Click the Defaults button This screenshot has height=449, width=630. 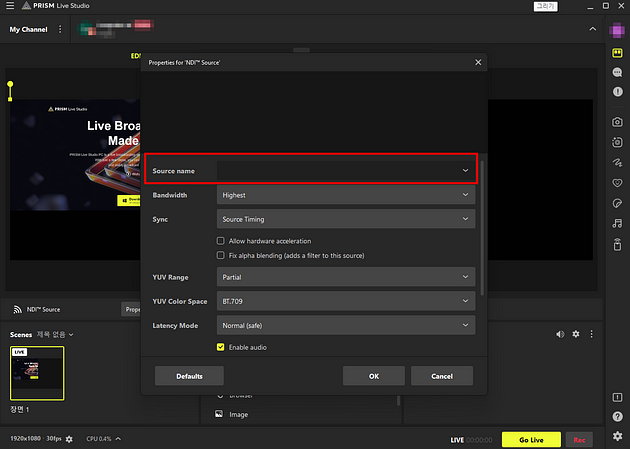189,376
